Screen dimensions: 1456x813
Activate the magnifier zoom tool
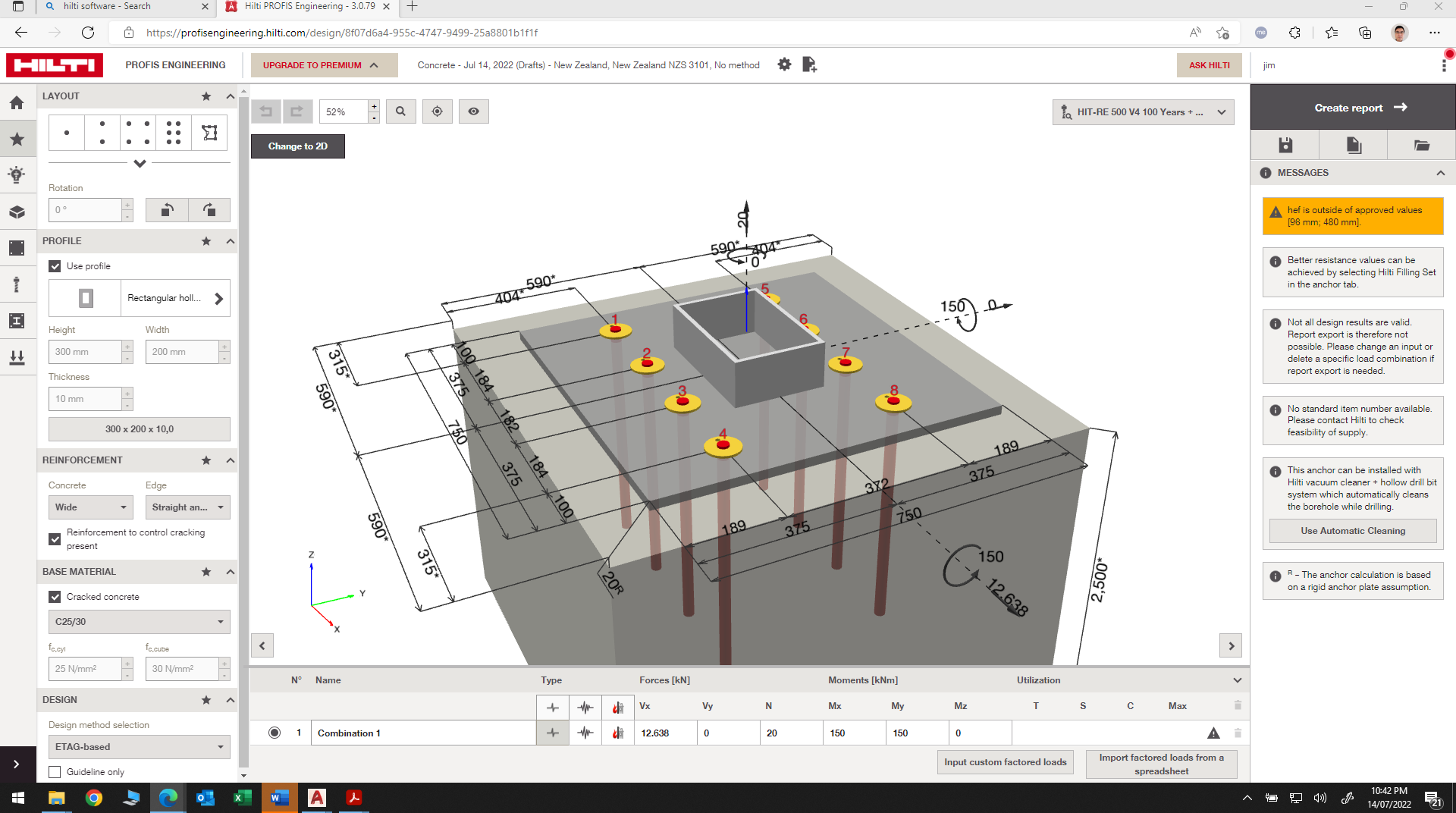tap(400, 111)
